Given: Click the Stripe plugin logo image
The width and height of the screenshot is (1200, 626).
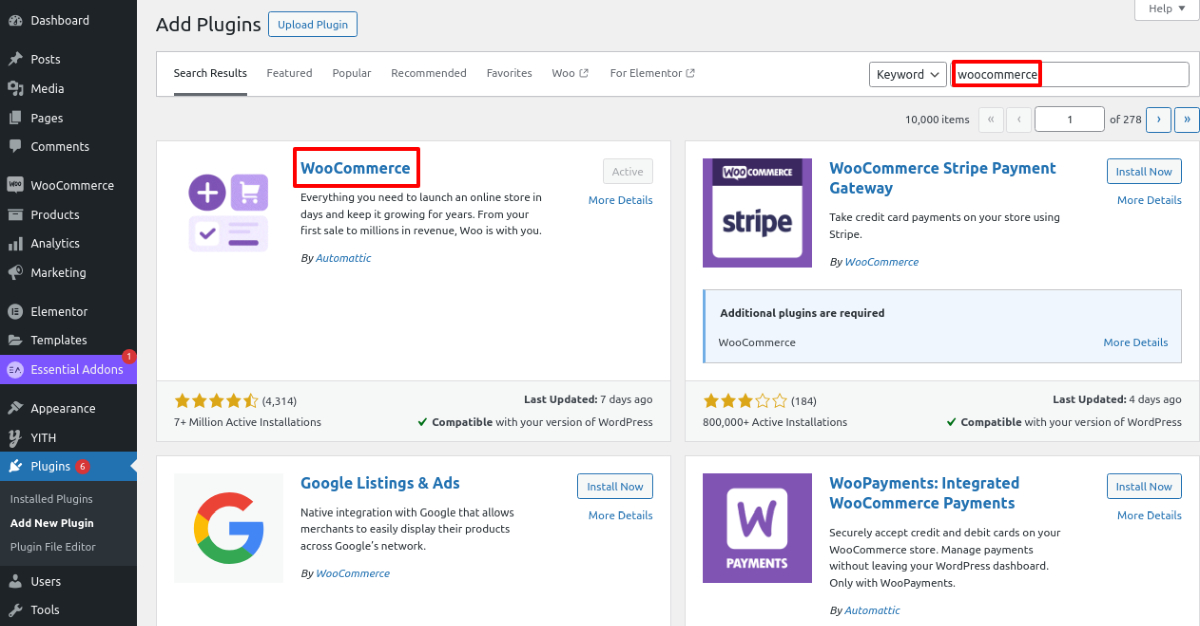Looking at the screenshot, I should pos(756,213).
